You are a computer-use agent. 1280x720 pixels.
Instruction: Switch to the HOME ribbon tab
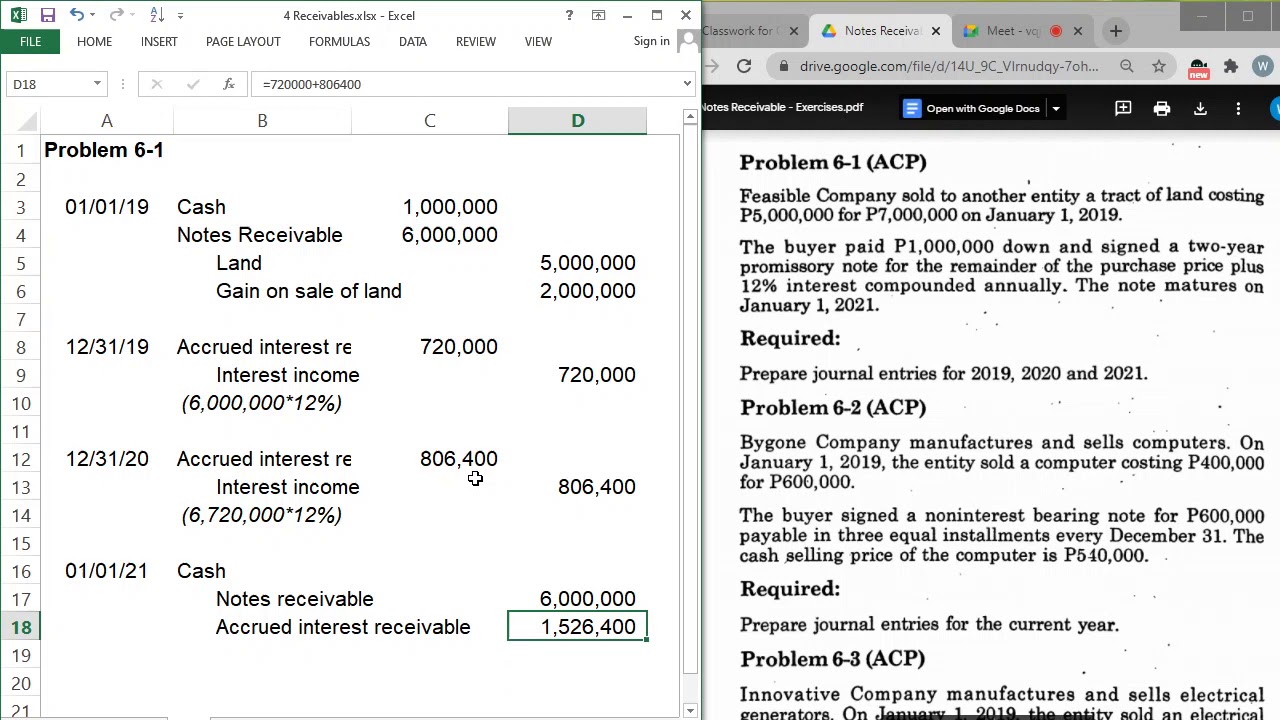(x=94, y=42)
